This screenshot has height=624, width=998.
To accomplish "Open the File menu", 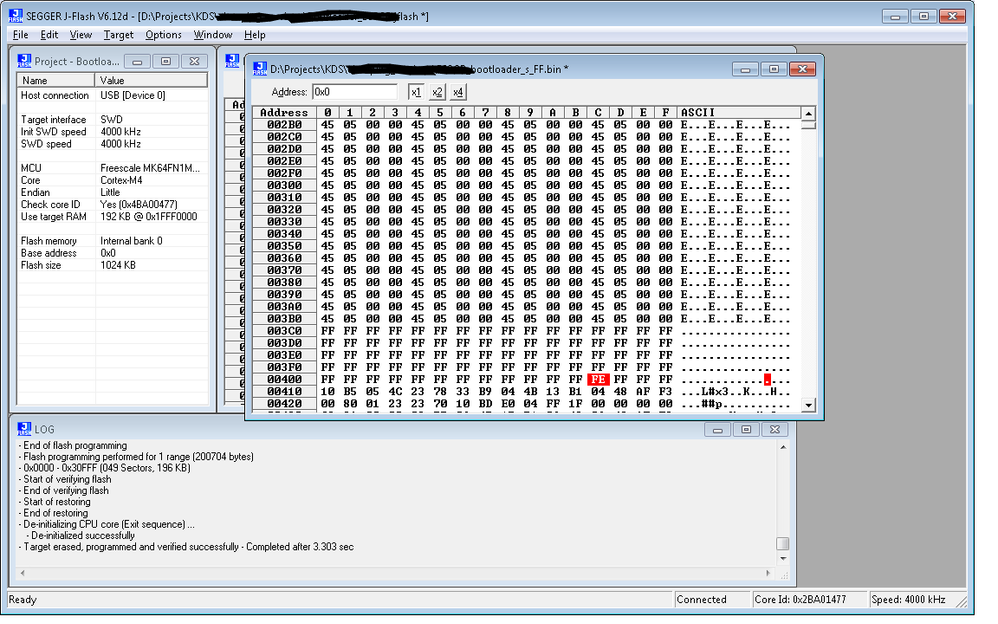I will pos(20,34).
